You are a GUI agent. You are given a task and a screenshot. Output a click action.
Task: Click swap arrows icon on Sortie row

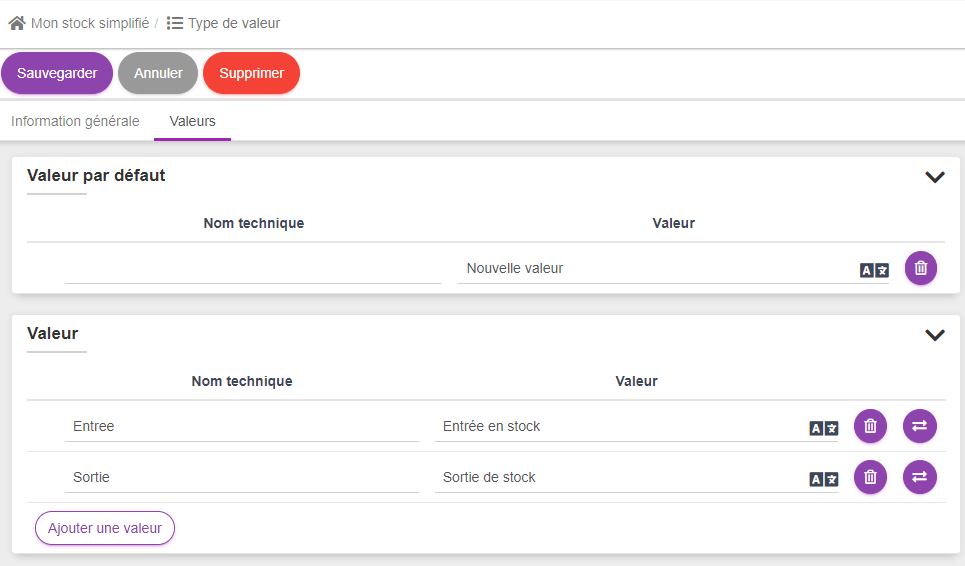click(920, 477)
